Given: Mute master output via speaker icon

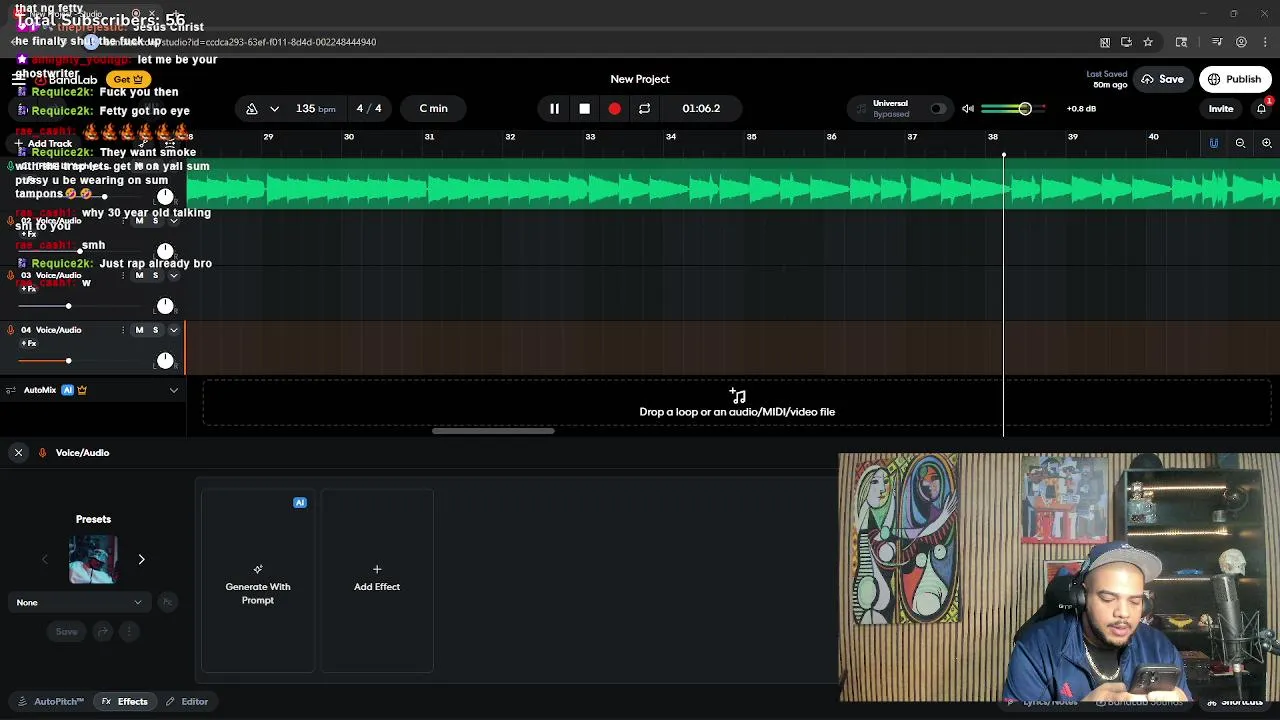Looking at the screenshot, I should pos(967,108).
